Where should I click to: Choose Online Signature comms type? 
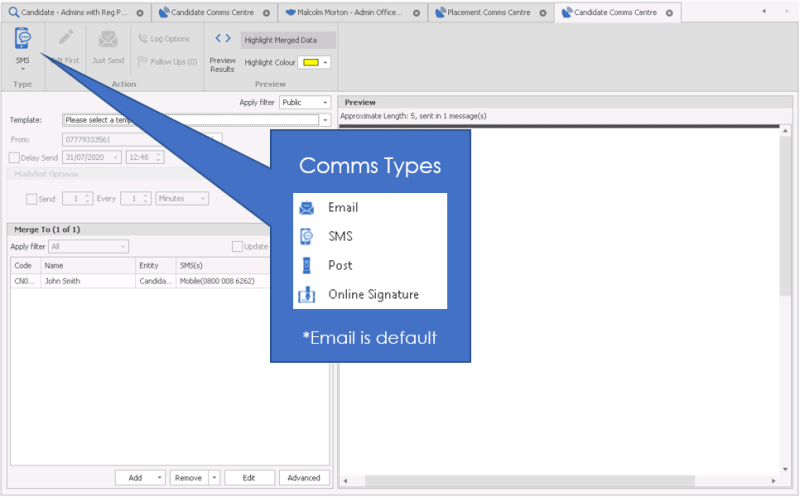pyautogui.click(x=373, y=295)
